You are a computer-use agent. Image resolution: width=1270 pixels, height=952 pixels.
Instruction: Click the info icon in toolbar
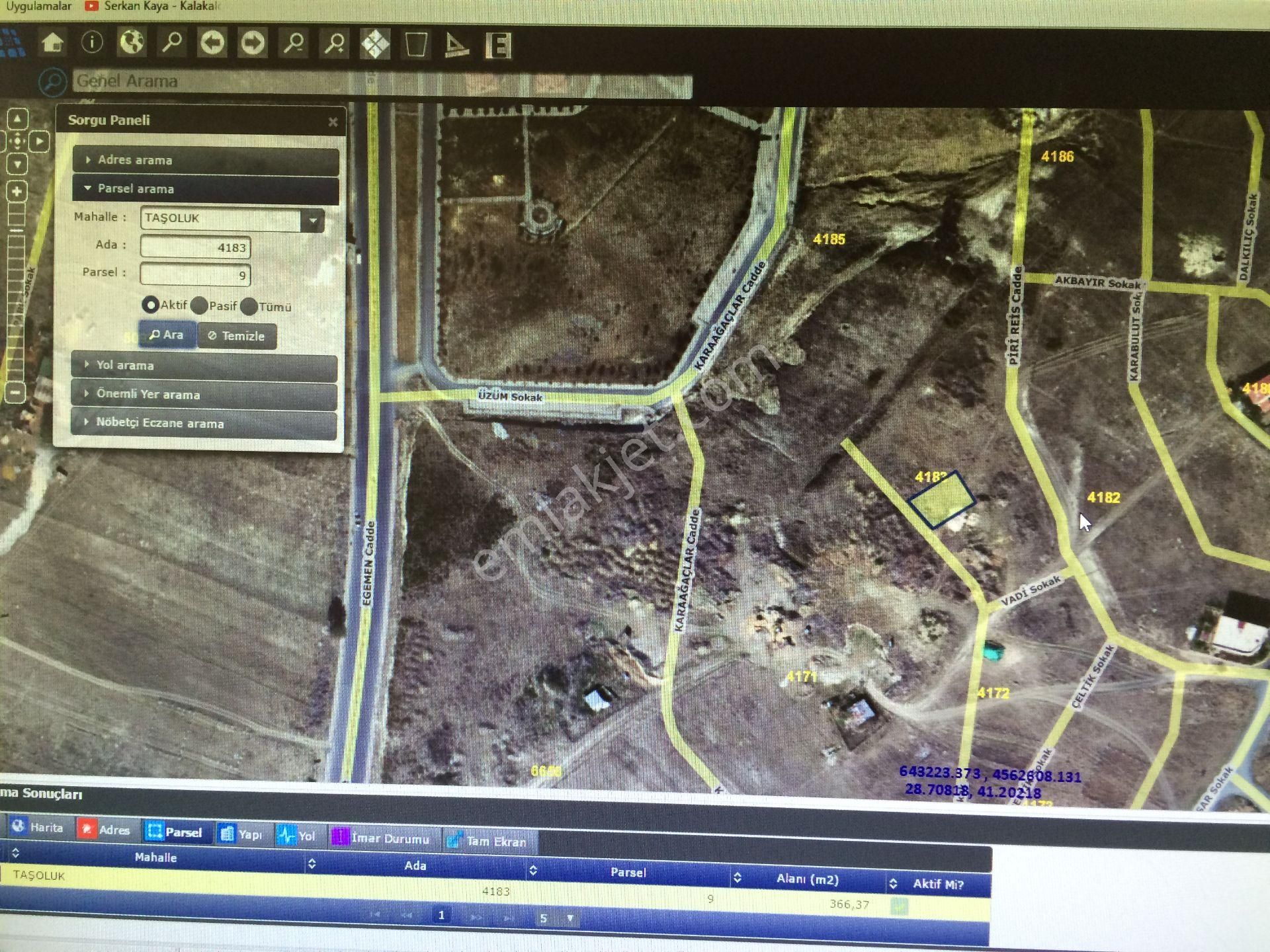92,43
